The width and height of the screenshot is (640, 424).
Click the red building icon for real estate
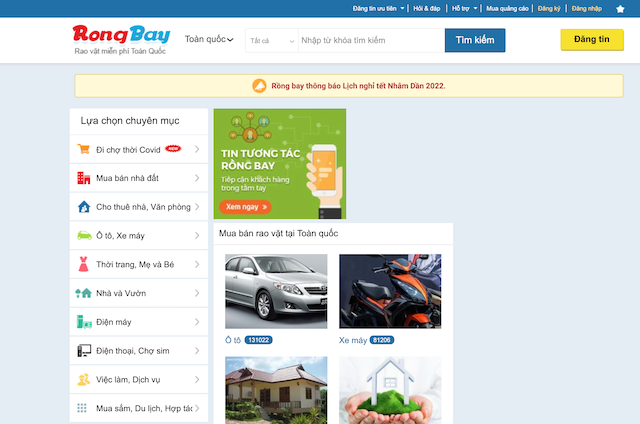pos(84,179)
